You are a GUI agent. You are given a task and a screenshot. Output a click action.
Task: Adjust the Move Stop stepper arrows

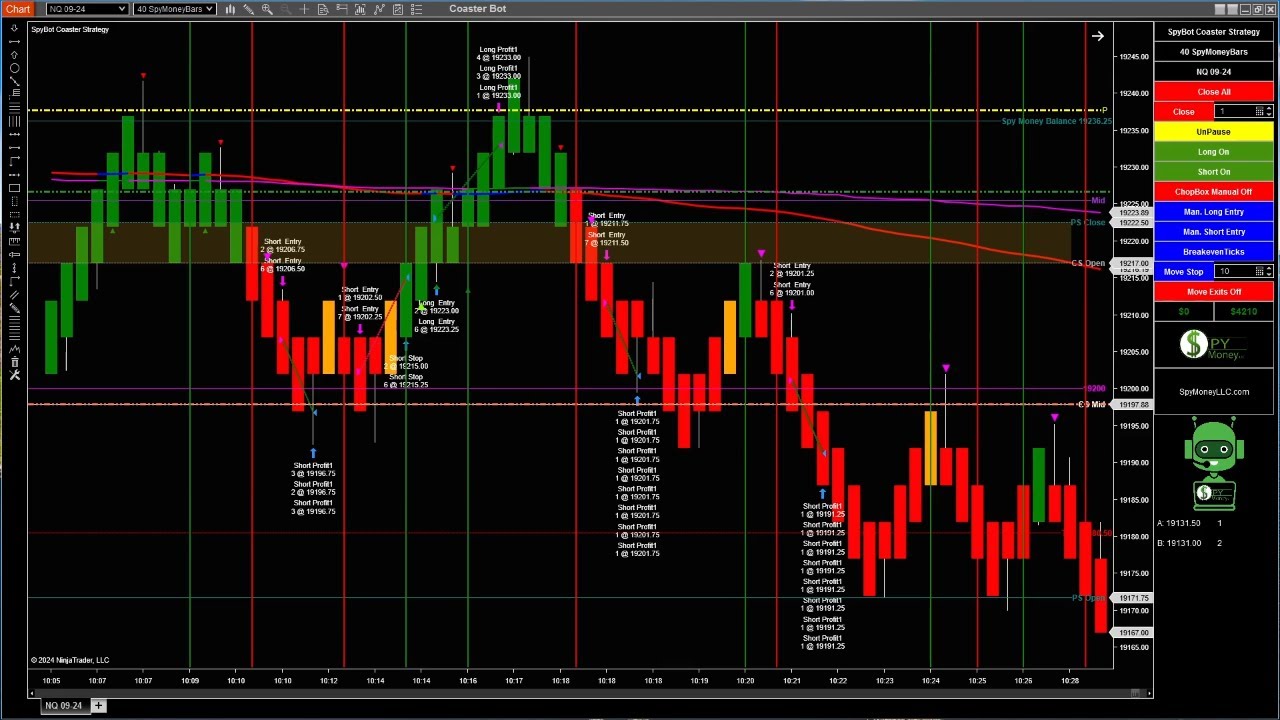click(1269, 271)
